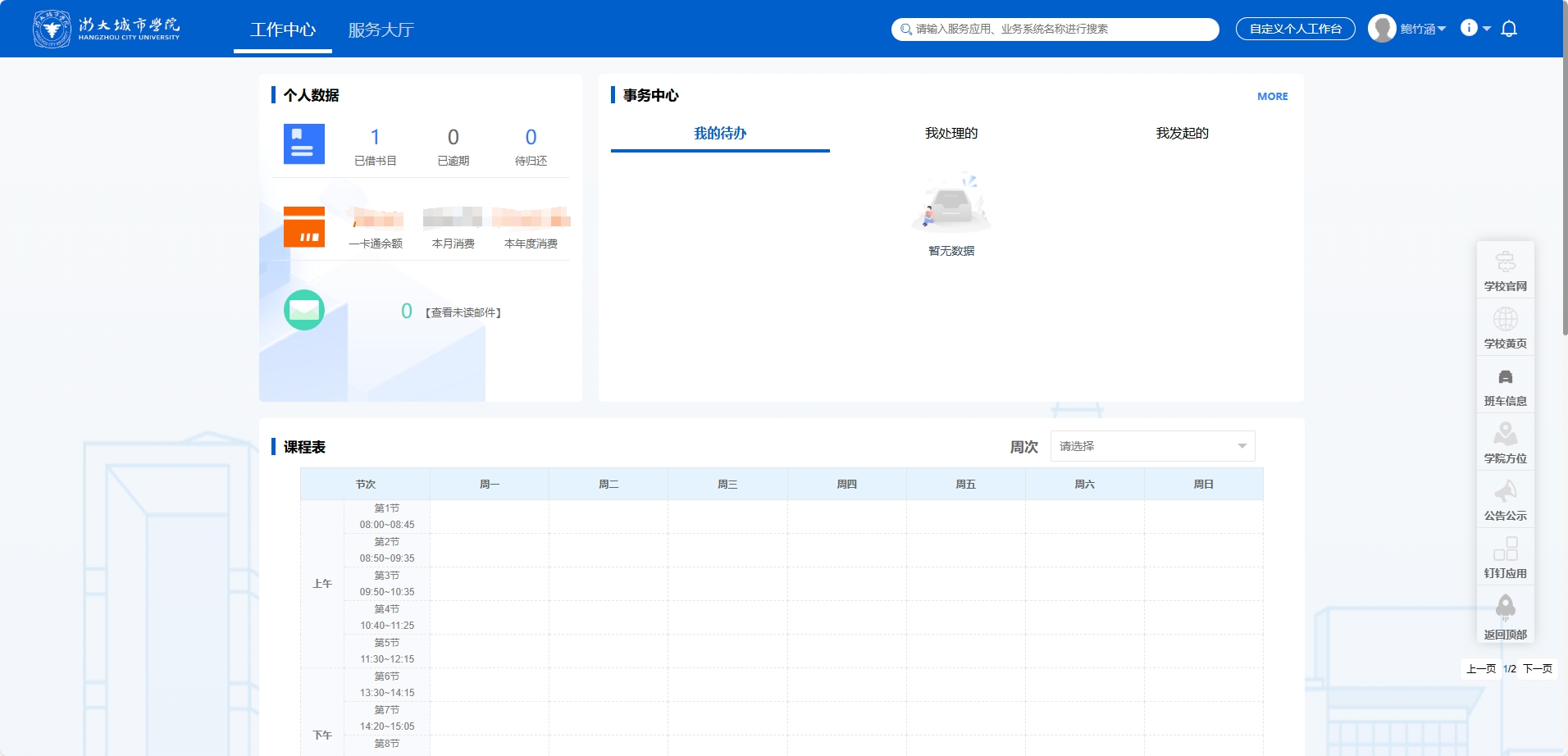Viewport: 1568px width, 756px height.
Task: Click the 已借书目 count of 1
Action: [375, 137]
